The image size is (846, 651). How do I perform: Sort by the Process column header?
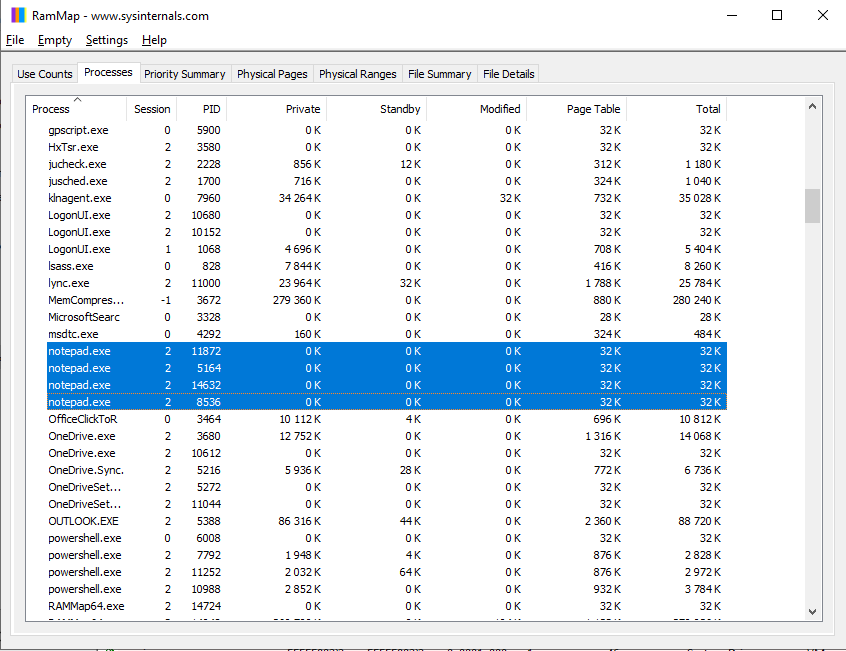pos(76,109)
